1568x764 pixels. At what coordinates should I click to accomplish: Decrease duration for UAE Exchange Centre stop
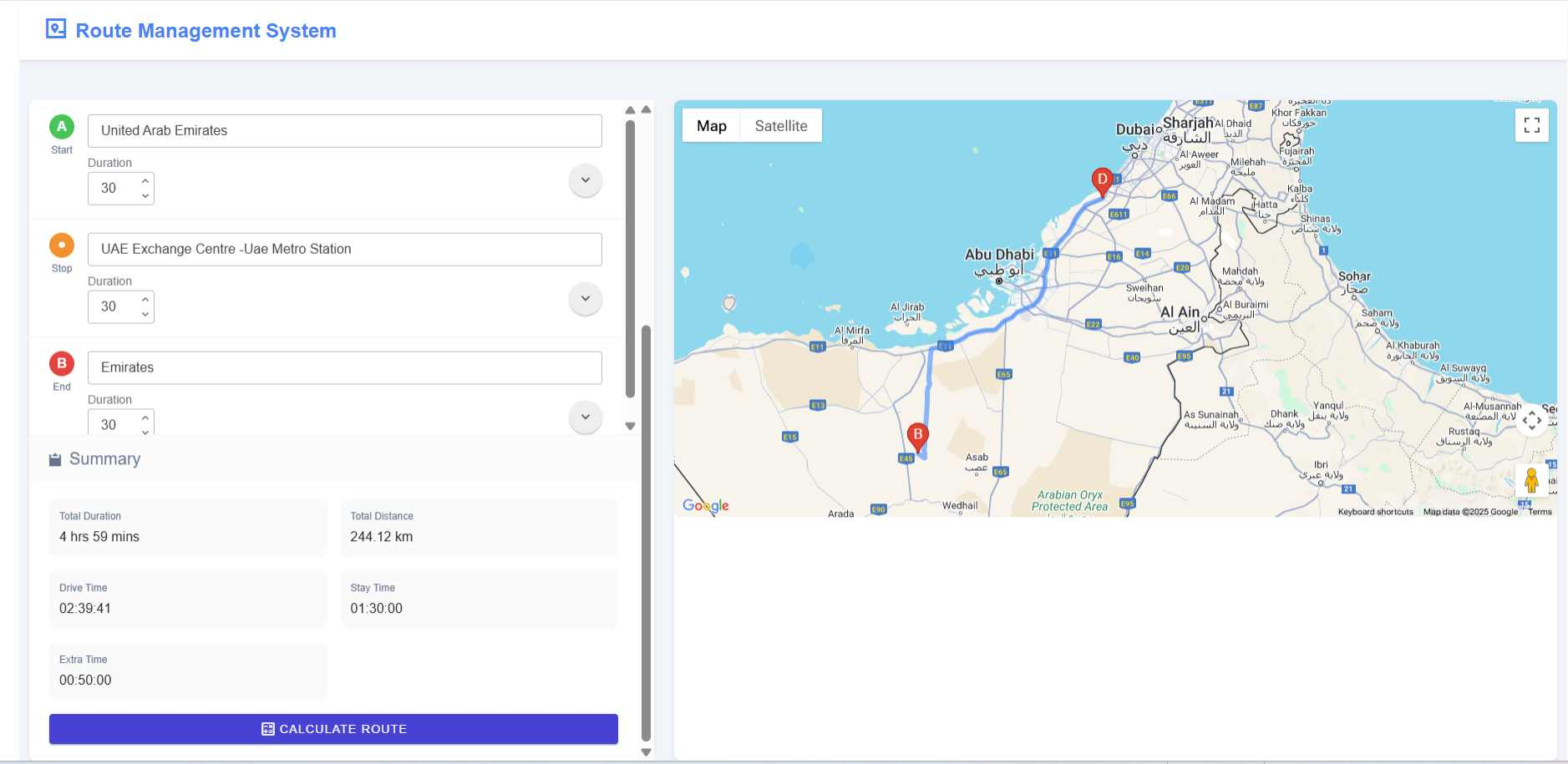pyautogui.click(x=145, y=314)
